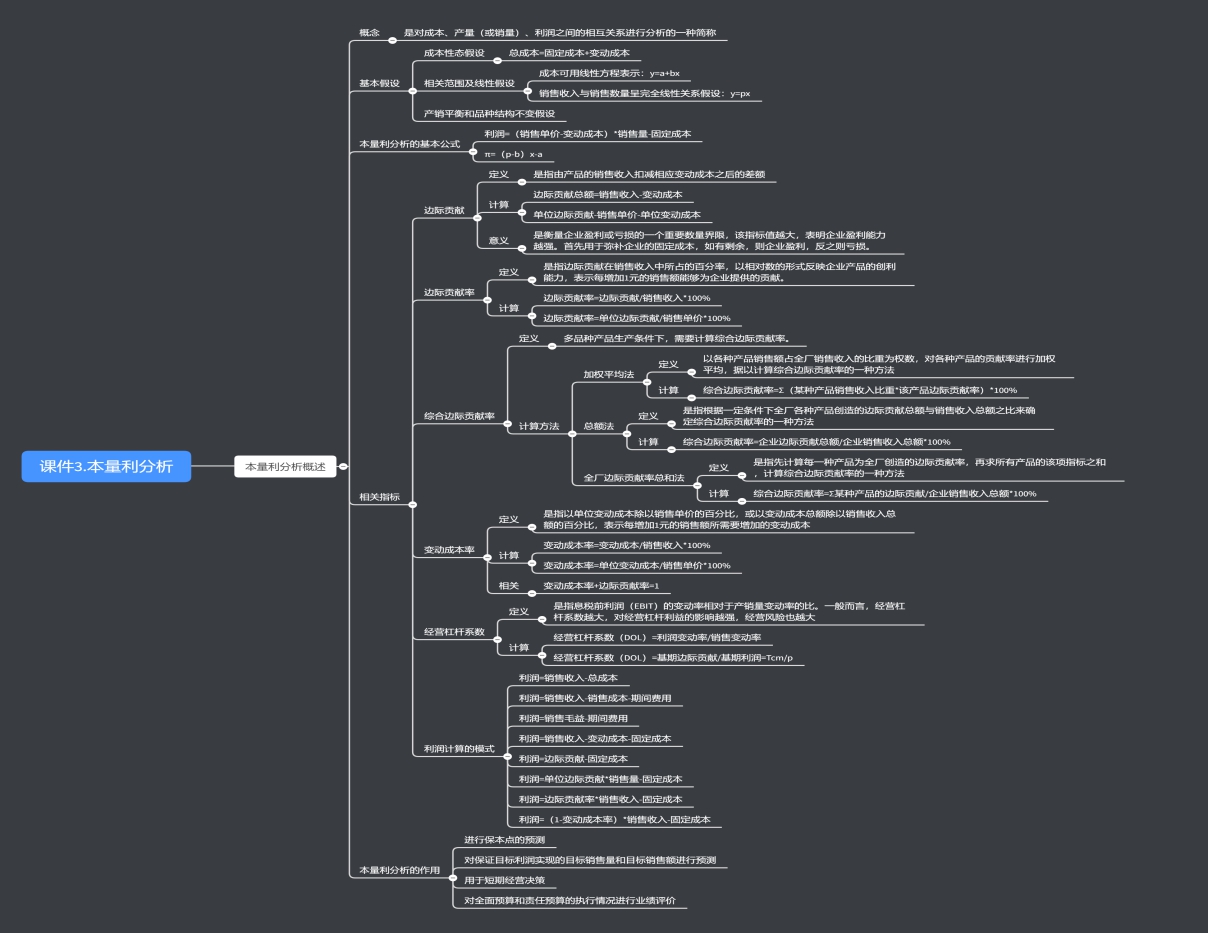Select the 边际贡献率 topic

click(449, 292)
